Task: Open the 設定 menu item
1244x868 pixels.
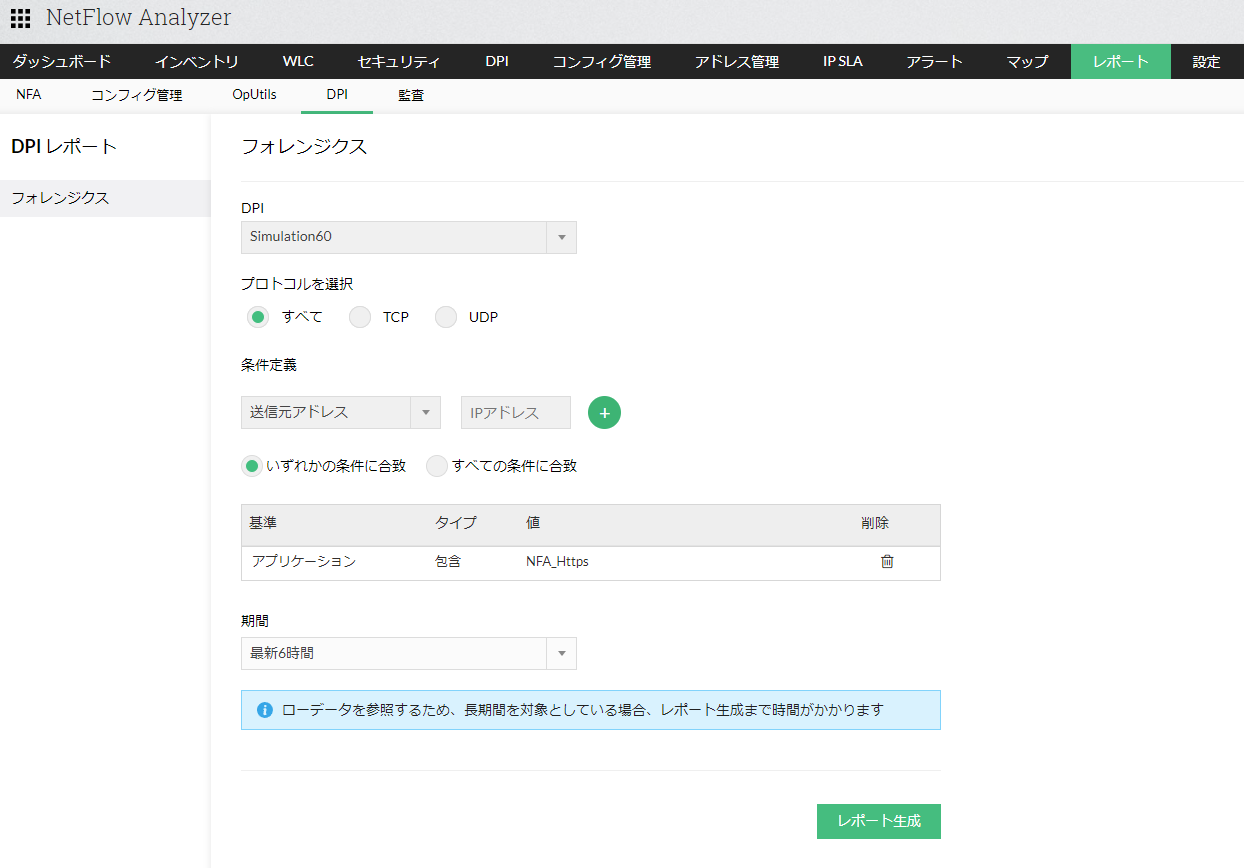Action: coord(1206,62)
